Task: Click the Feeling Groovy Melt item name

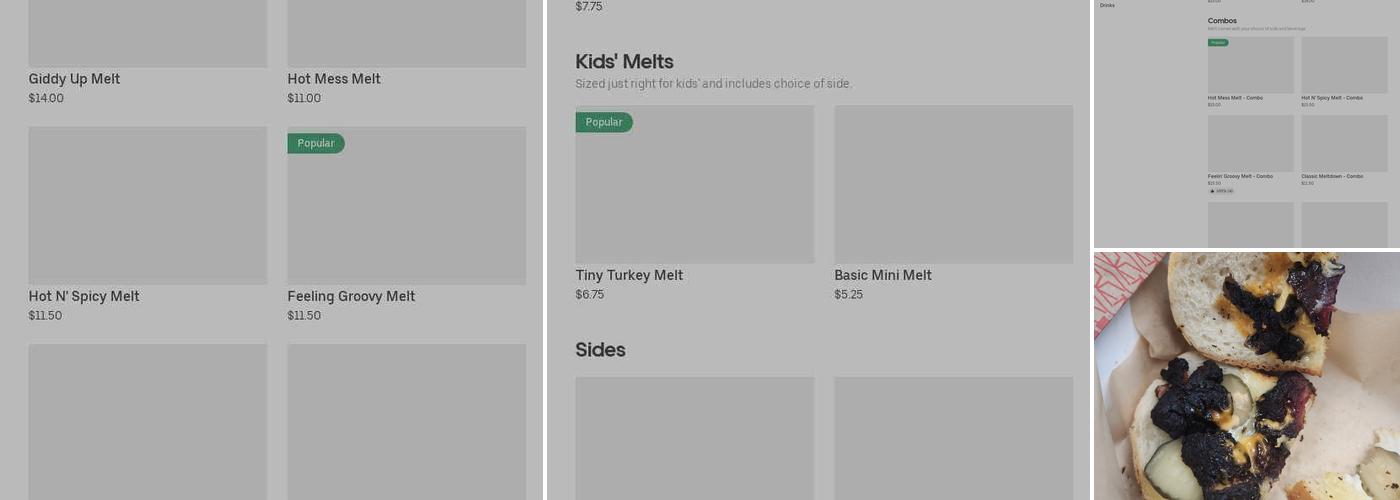Action: [351, 296]
